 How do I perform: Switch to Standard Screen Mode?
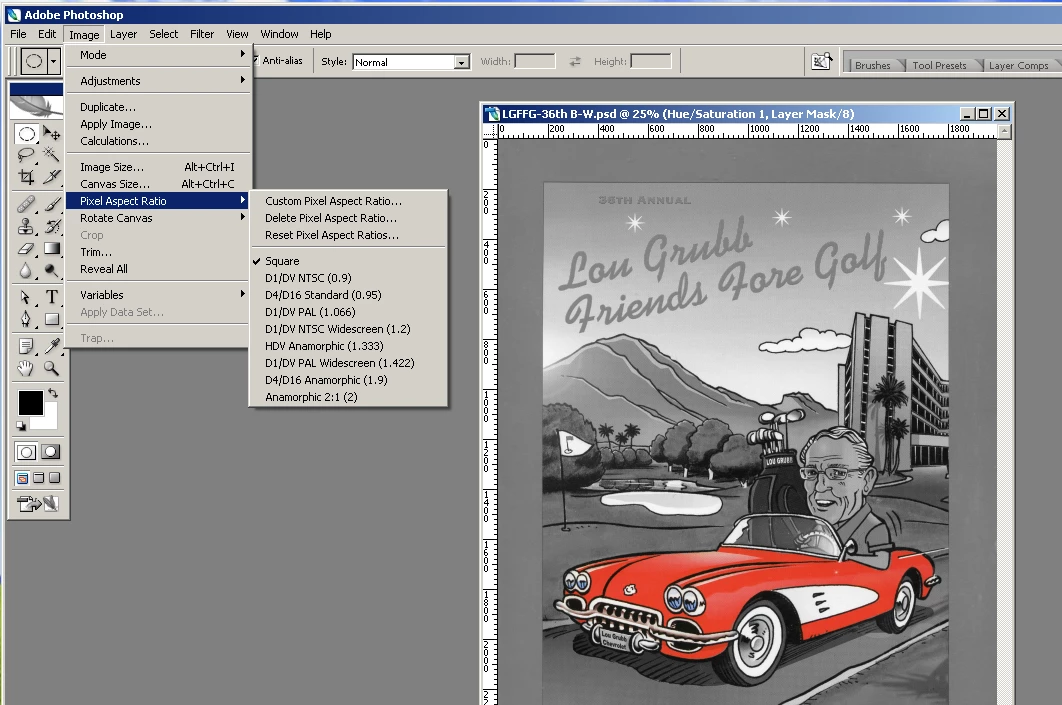(x=22, y=478)
